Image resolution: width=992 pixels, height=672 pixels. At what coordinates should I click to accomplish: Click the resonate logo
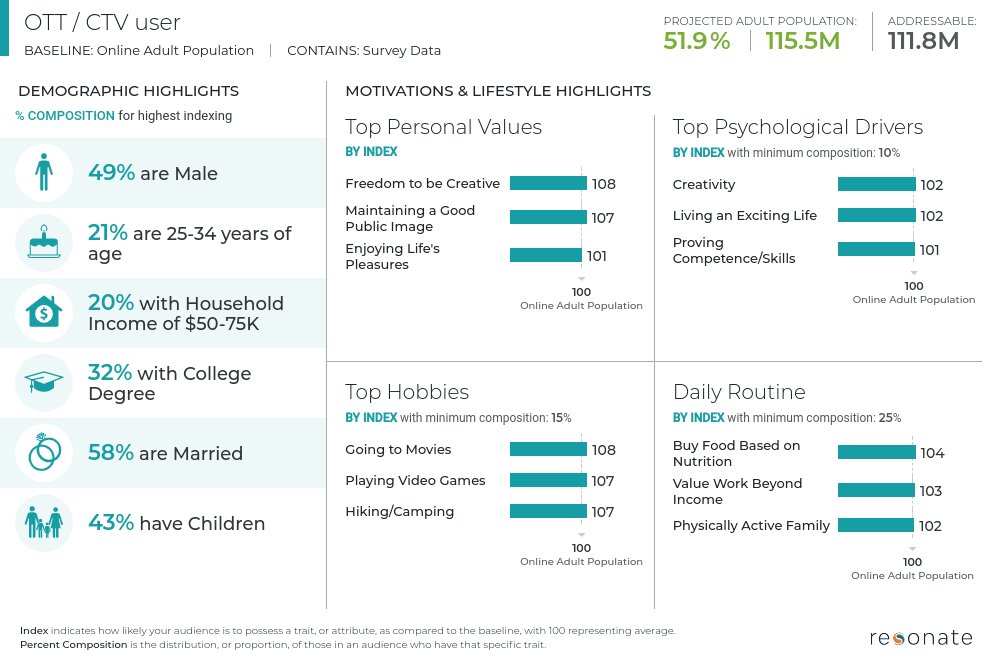tap(921, 638)
